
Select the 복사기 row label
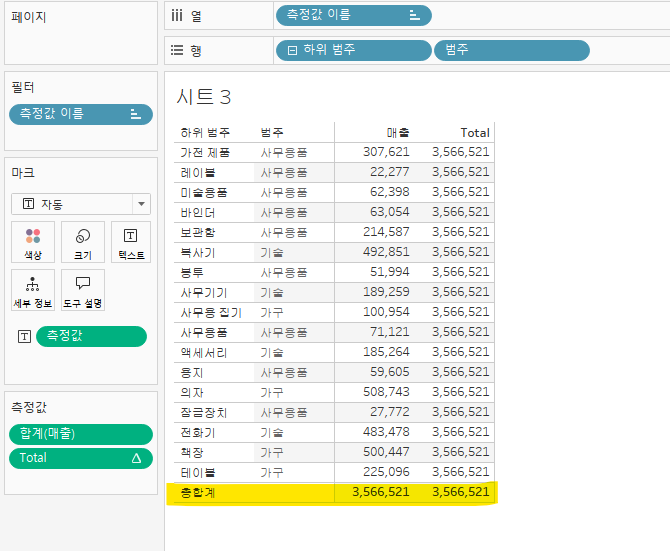pos(197,252)
